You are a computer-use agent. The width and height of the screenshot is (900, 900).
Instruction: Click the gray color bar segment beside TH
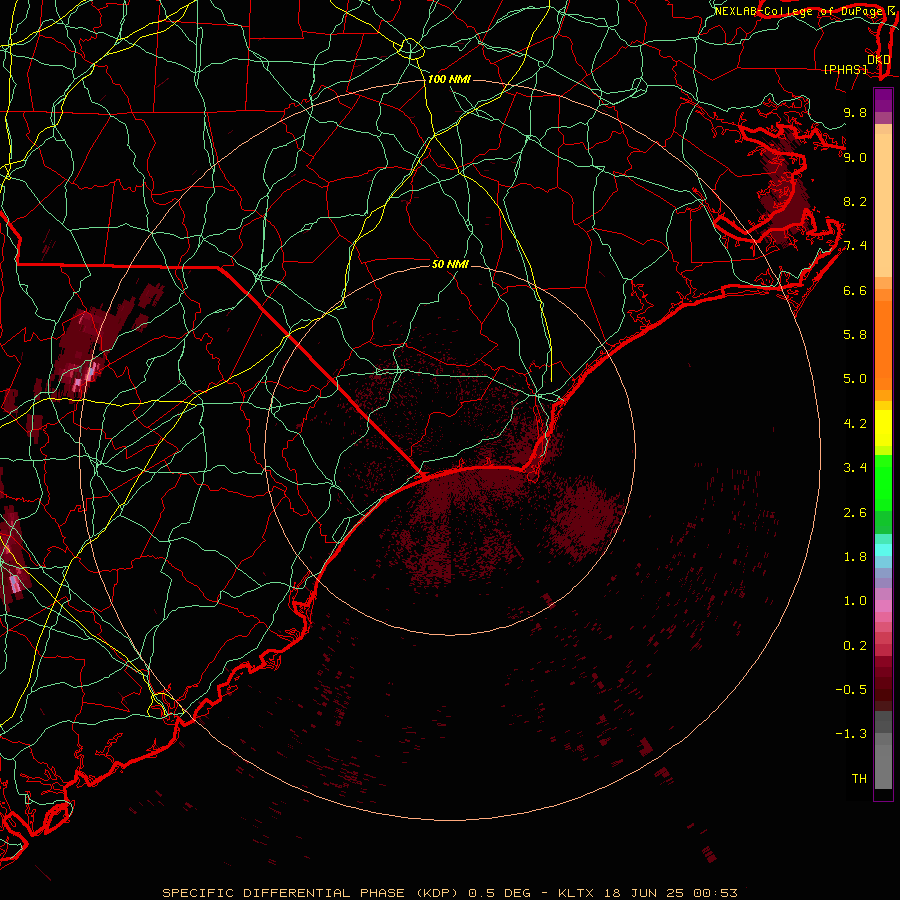click(x=883, y=766)
